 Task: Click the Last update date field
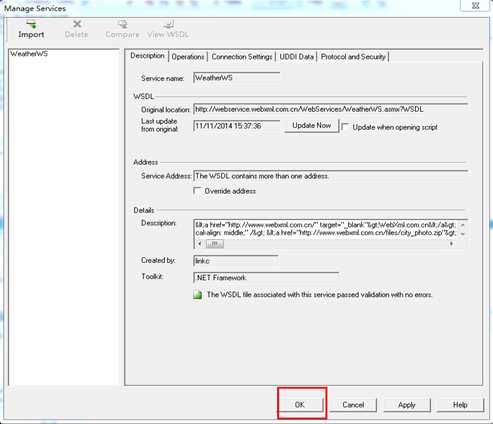pos(236,126)
